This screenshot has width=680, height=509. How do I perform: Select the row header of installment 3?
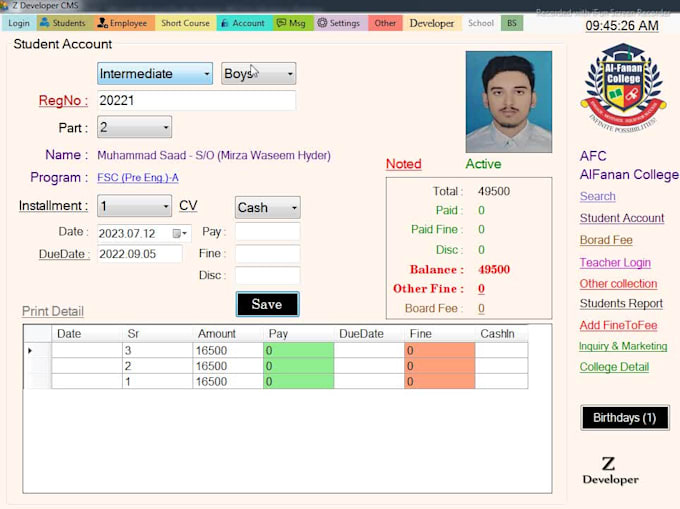37,350
